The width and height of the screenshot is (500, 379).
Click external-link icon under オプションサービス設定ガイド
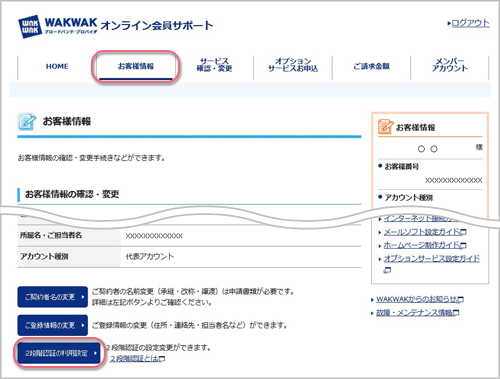(387, 270)
